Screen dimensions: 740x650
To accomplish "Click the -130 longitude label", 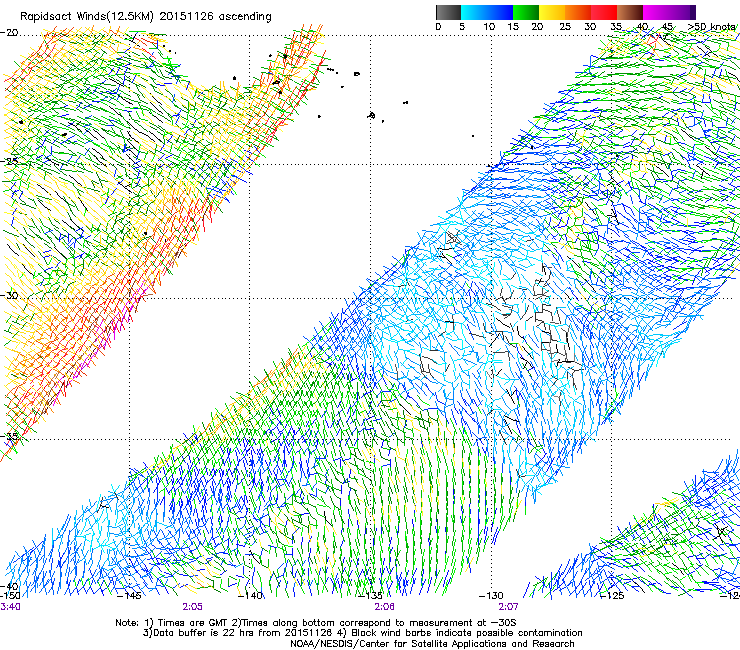I will [491, 595].
